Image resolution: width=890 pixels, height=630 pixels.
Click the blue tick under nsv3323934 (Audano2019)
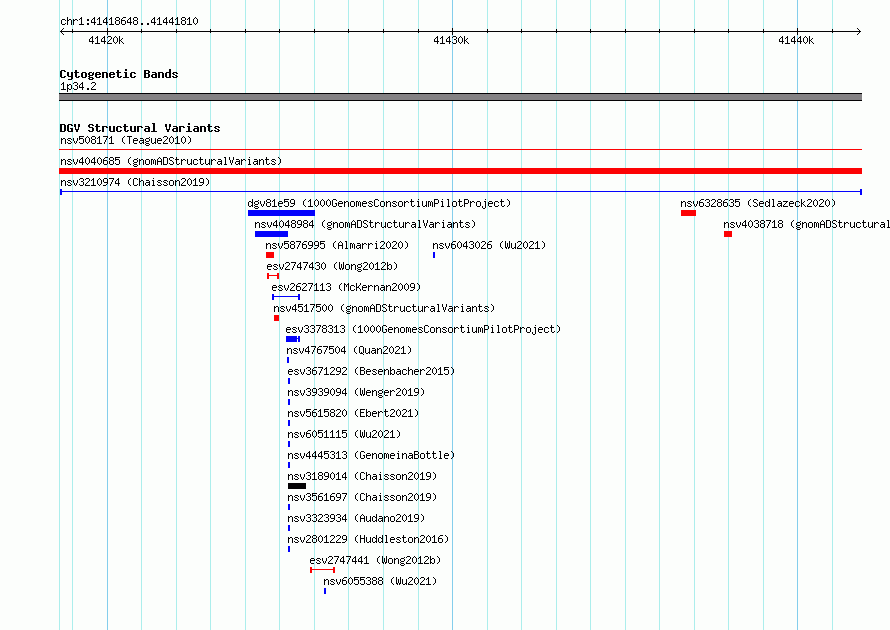(289, 528)
